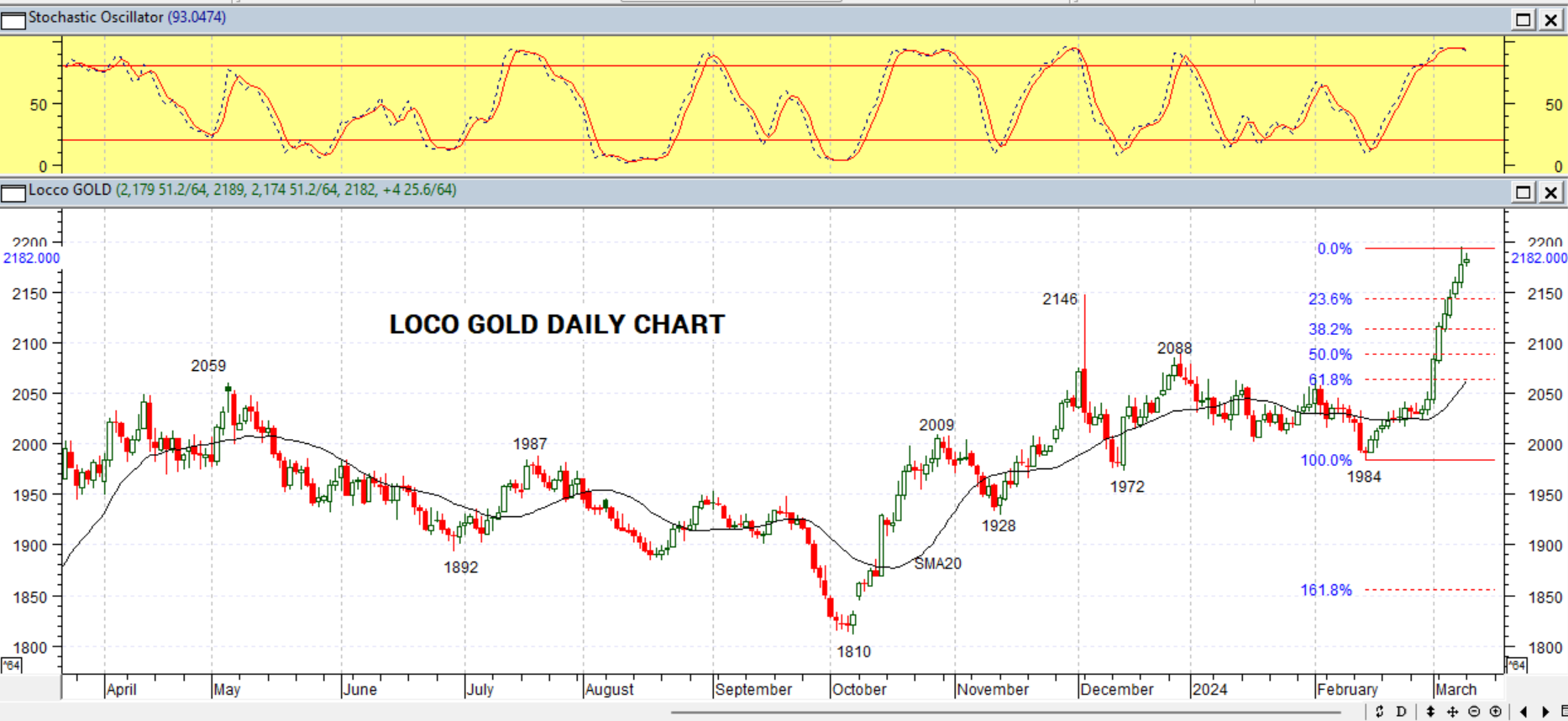Click the zoom in plus icon
Screen dimensions: 1568x721
[1496, 712]
